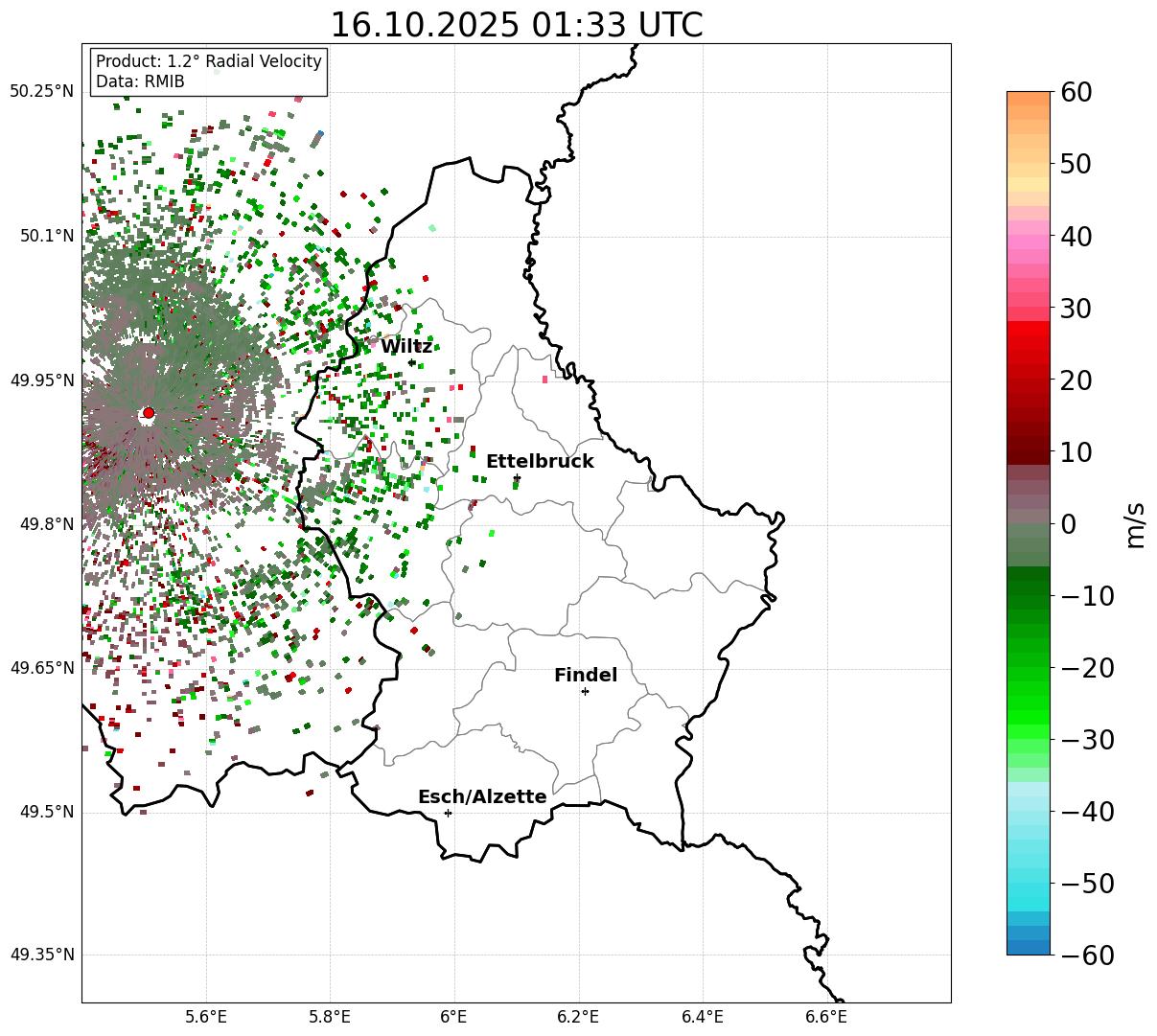The image size is (1157, 1036).
Task: Click the 49.35°N latitude label
Action: coord(41,955)
